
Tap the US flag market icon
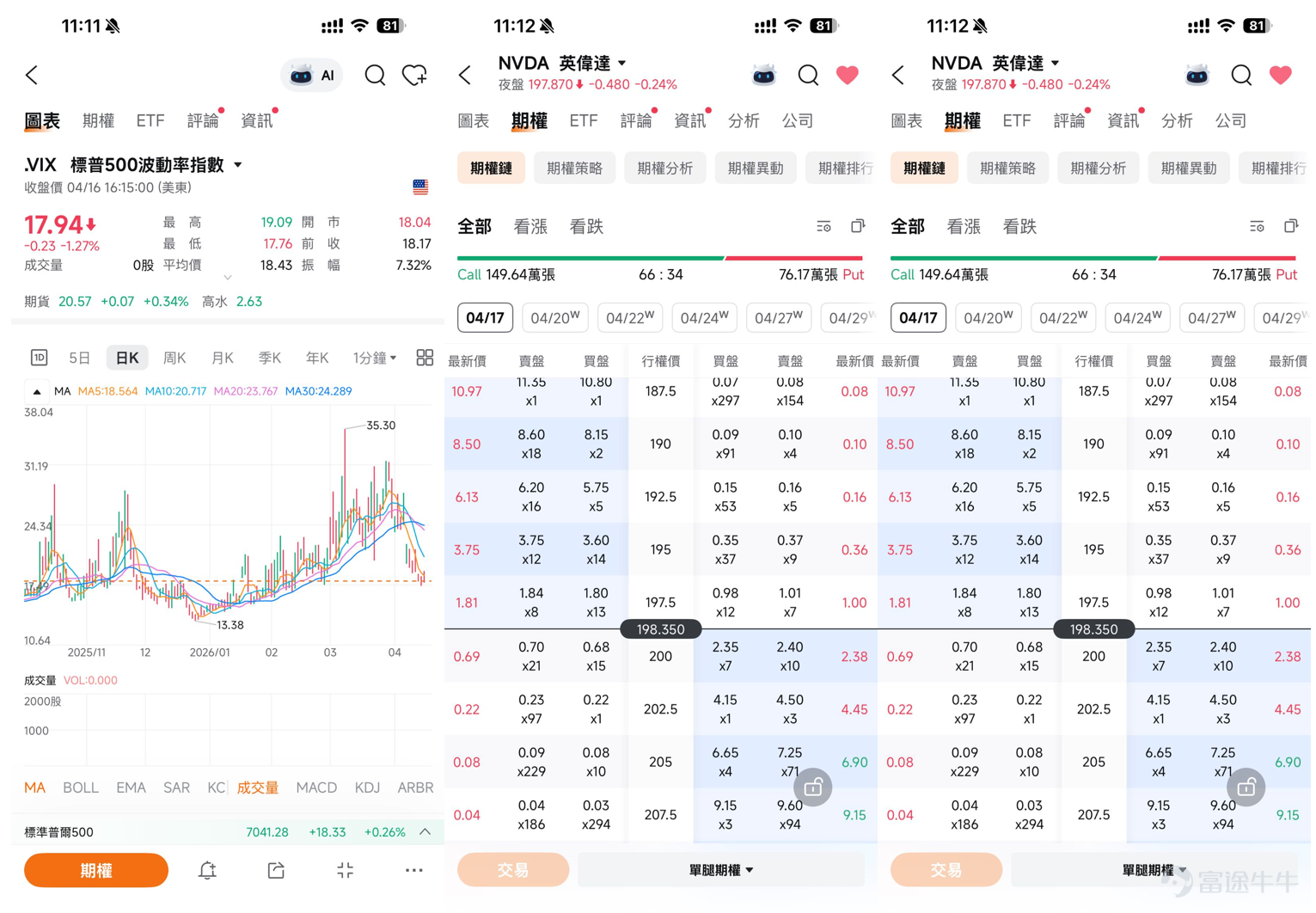tap(420, 187)
